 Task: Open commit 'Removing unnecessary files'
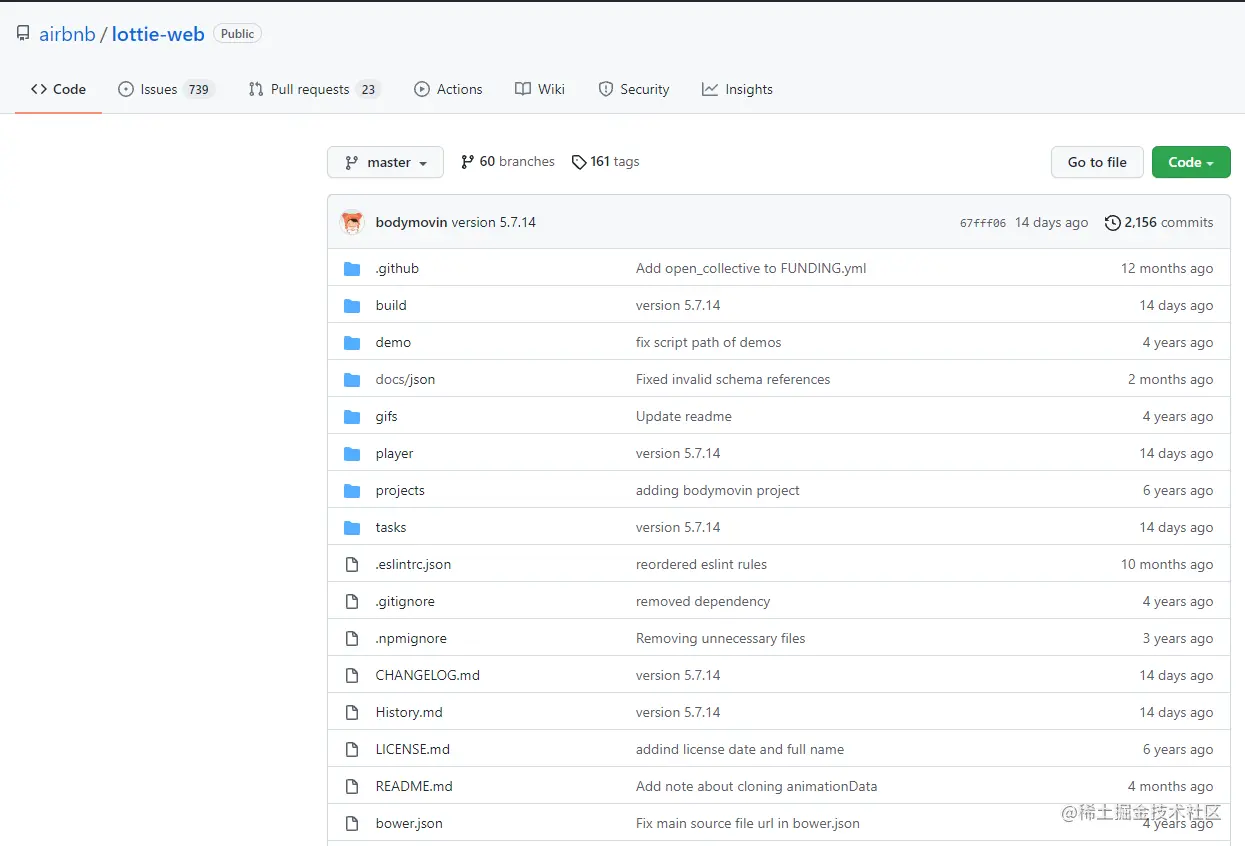(x=720, y=639)
